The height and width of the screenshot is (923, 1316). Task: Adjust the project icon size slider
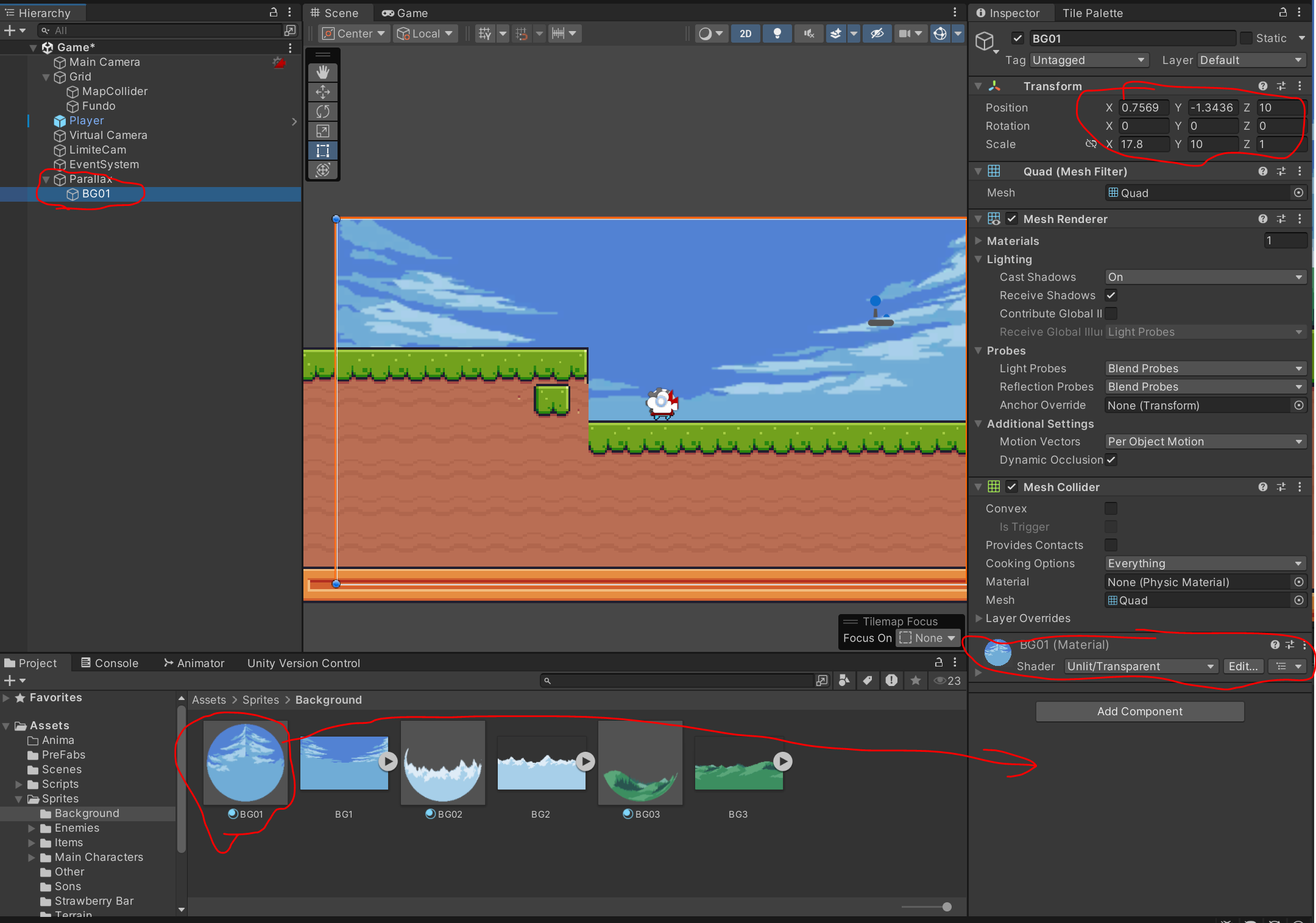click(946, 907)
